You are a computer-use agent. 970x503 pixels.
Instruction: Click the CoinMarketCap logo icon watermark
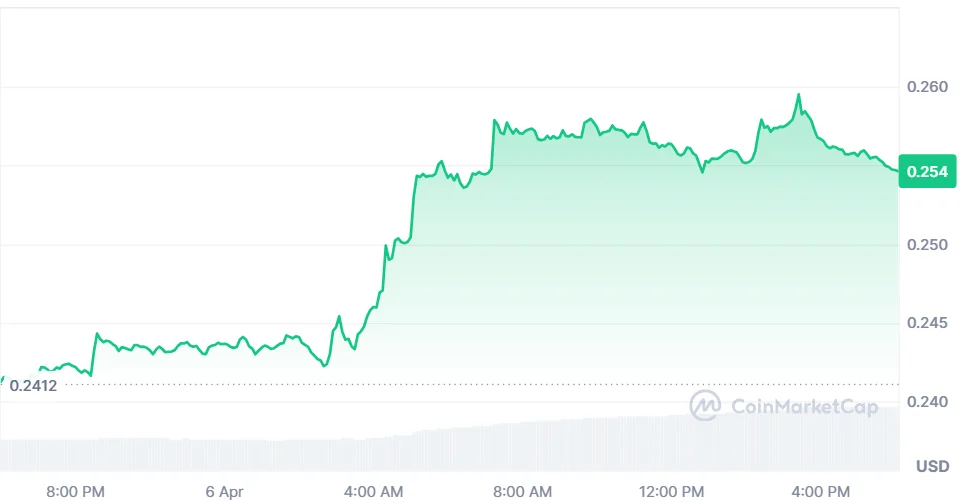click(x=706, y=405)
